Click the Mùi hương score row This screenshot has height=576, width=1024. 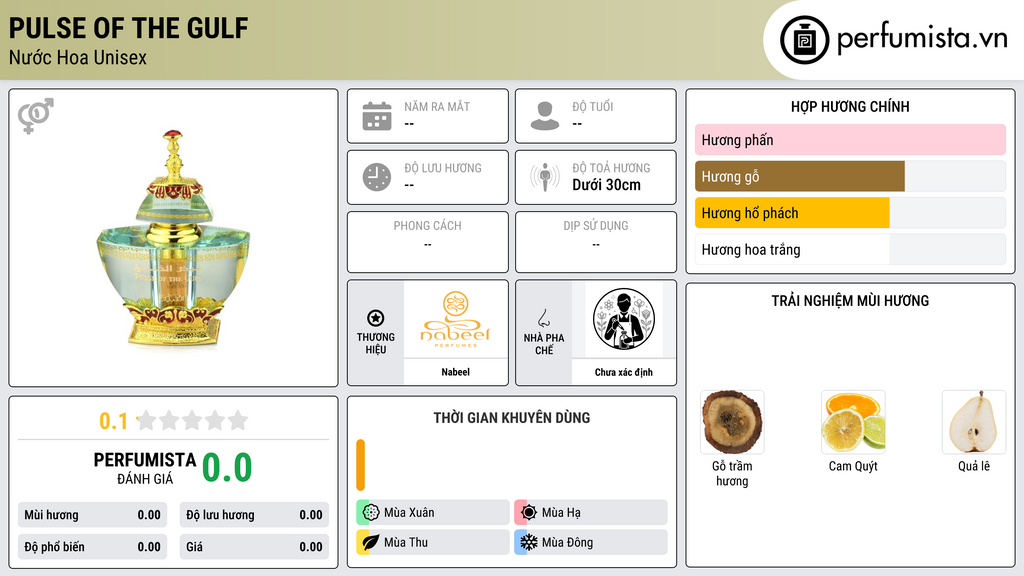click(92, 515)
